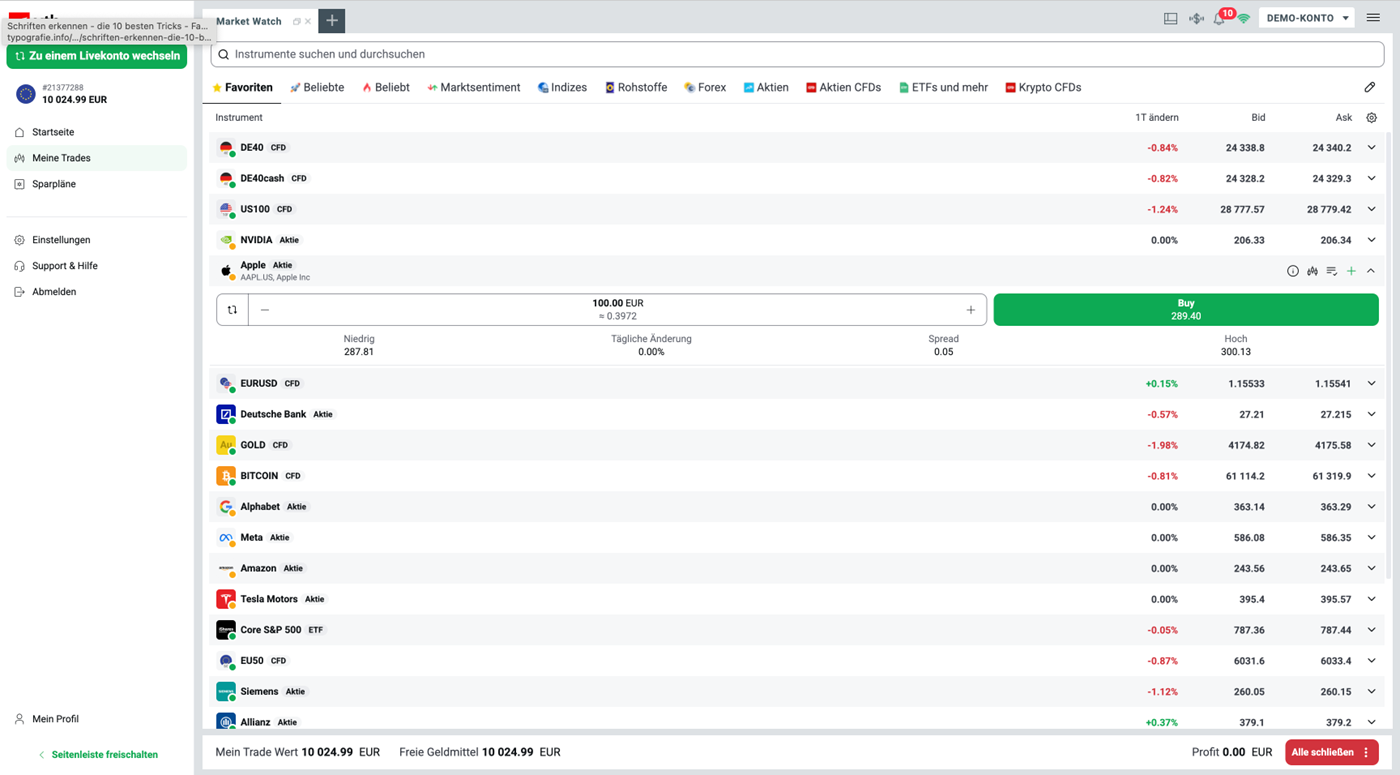Screen dimensions: 1400x775
Task: Close the Market Watch tab
Action: pyautogui.click(x=308, y=21)
